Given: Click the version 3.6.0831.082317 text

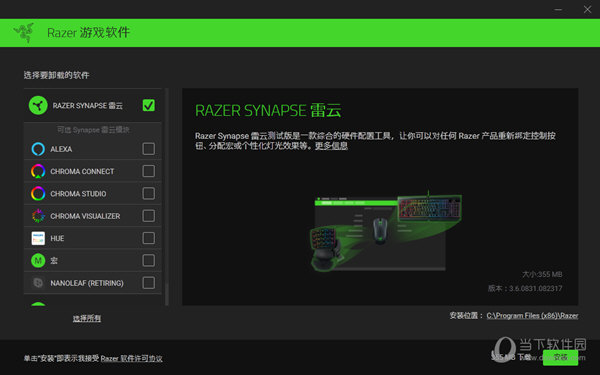Looking at the screenshot, I should click(525, 288).
